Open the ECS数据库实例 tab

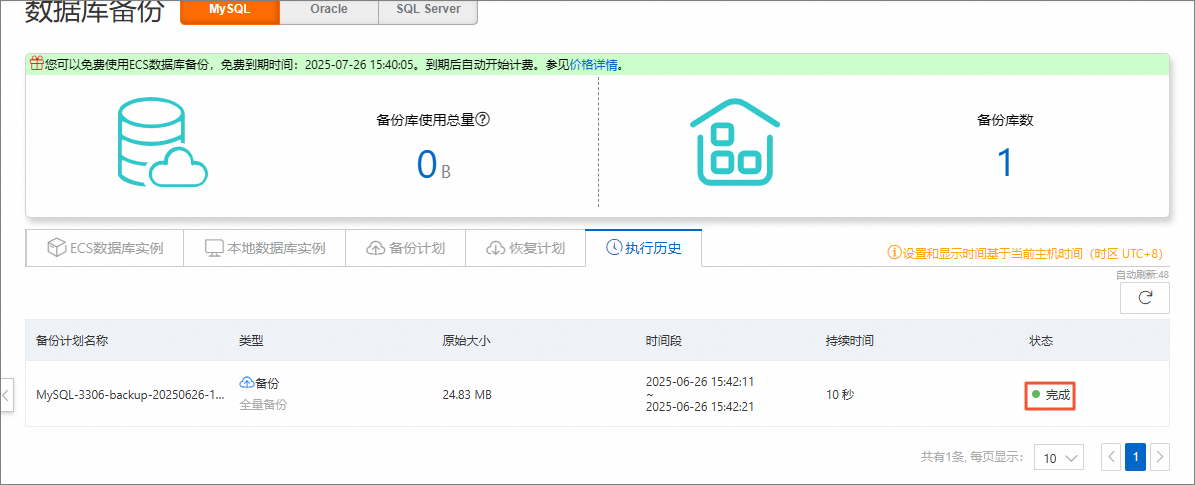104,248
